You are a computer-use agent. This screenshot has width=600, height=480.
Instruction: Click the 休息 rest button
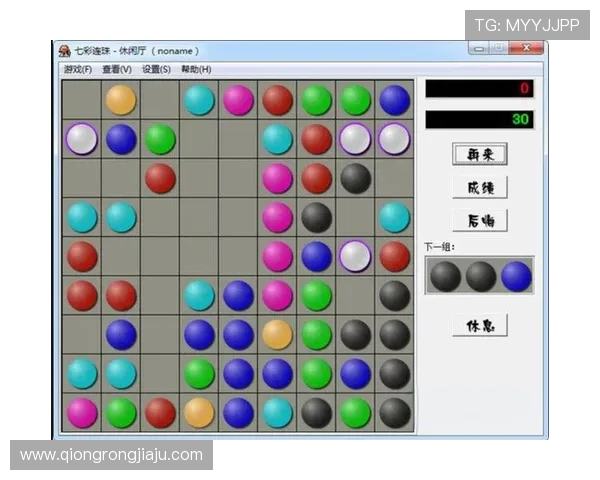click(480, 325)
